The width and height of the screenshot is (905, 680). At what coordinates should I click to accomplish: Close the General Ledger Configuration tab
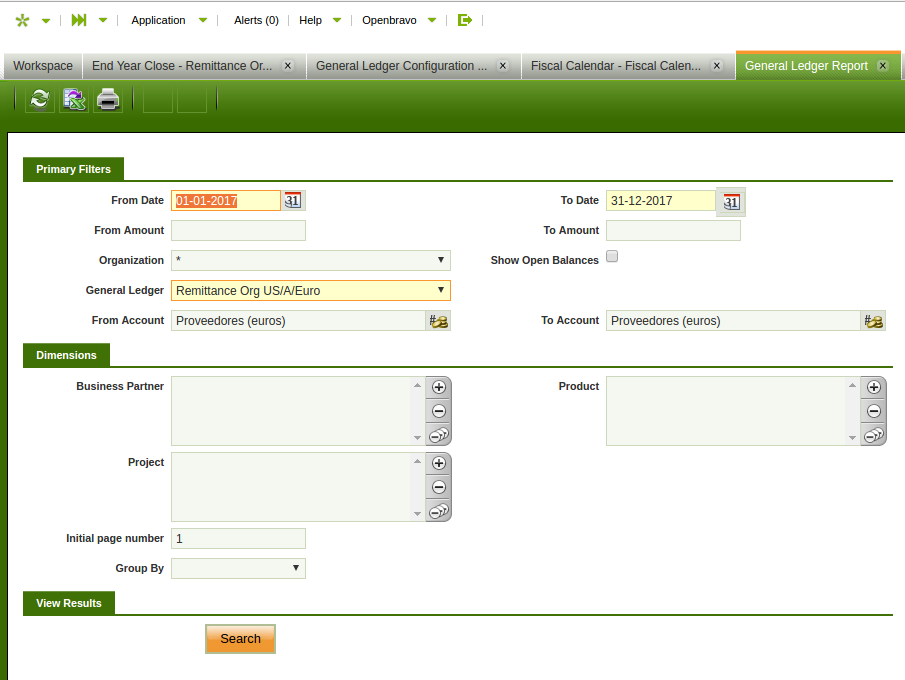[x=503, y=66]
